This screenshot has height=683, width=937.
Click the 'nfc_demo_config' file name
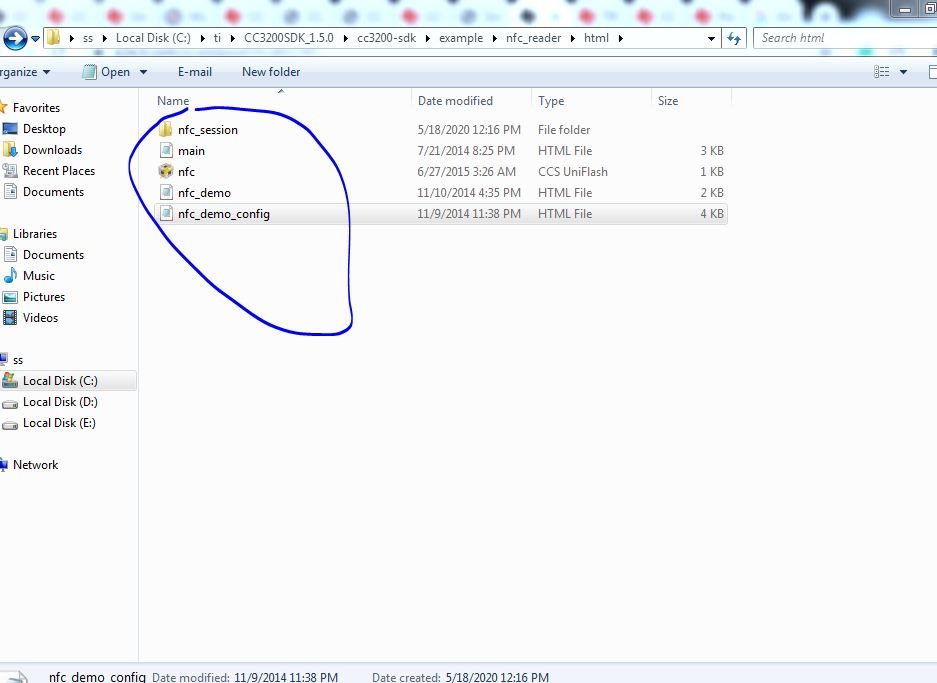point(223,214)
